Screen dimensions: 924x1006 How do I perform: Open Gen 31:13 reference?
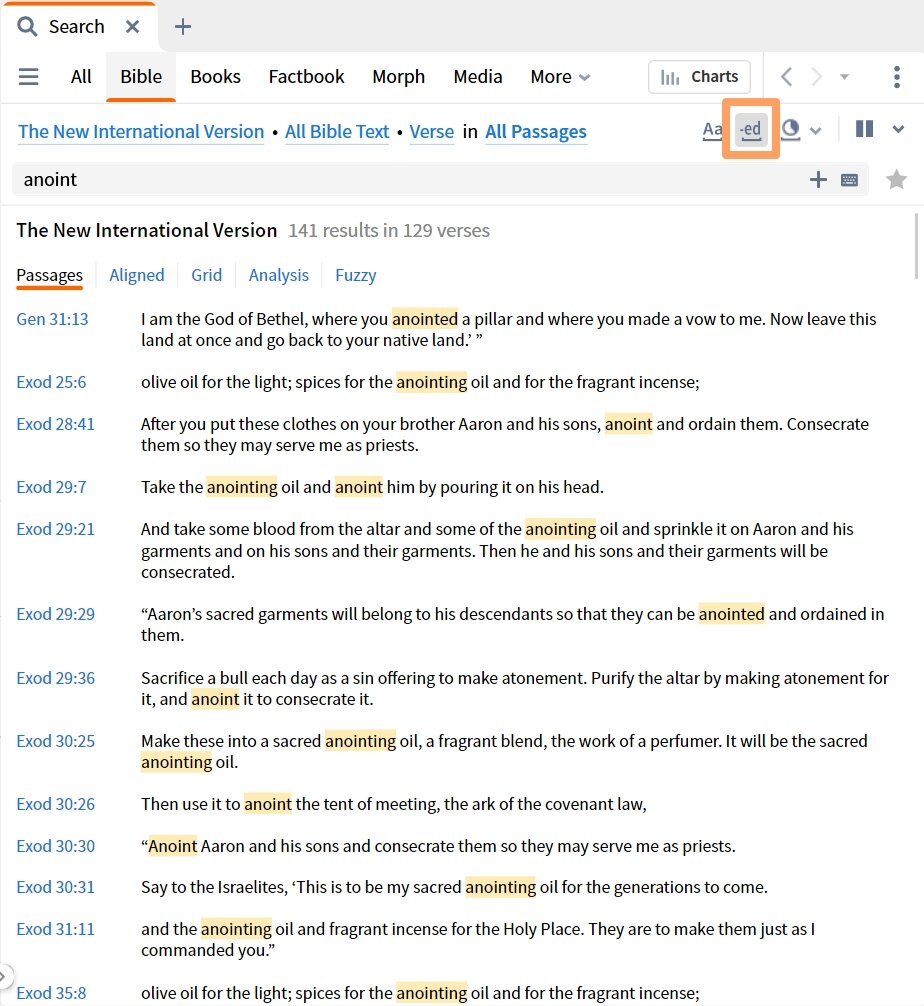coord(53,320)
